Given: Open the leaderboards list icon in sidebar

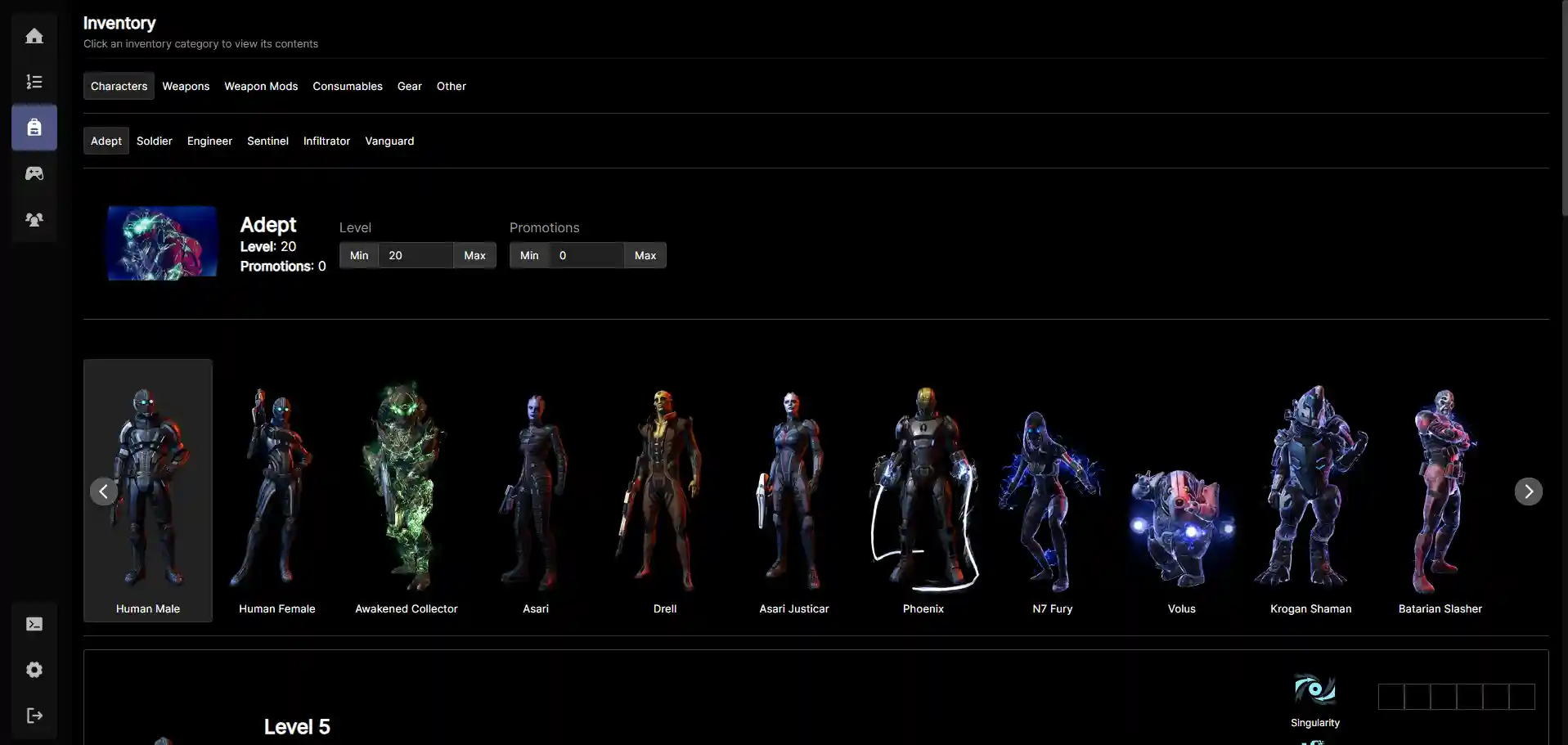Looking at the screenshot, I should pyautogui.click(x=34, y=81).
